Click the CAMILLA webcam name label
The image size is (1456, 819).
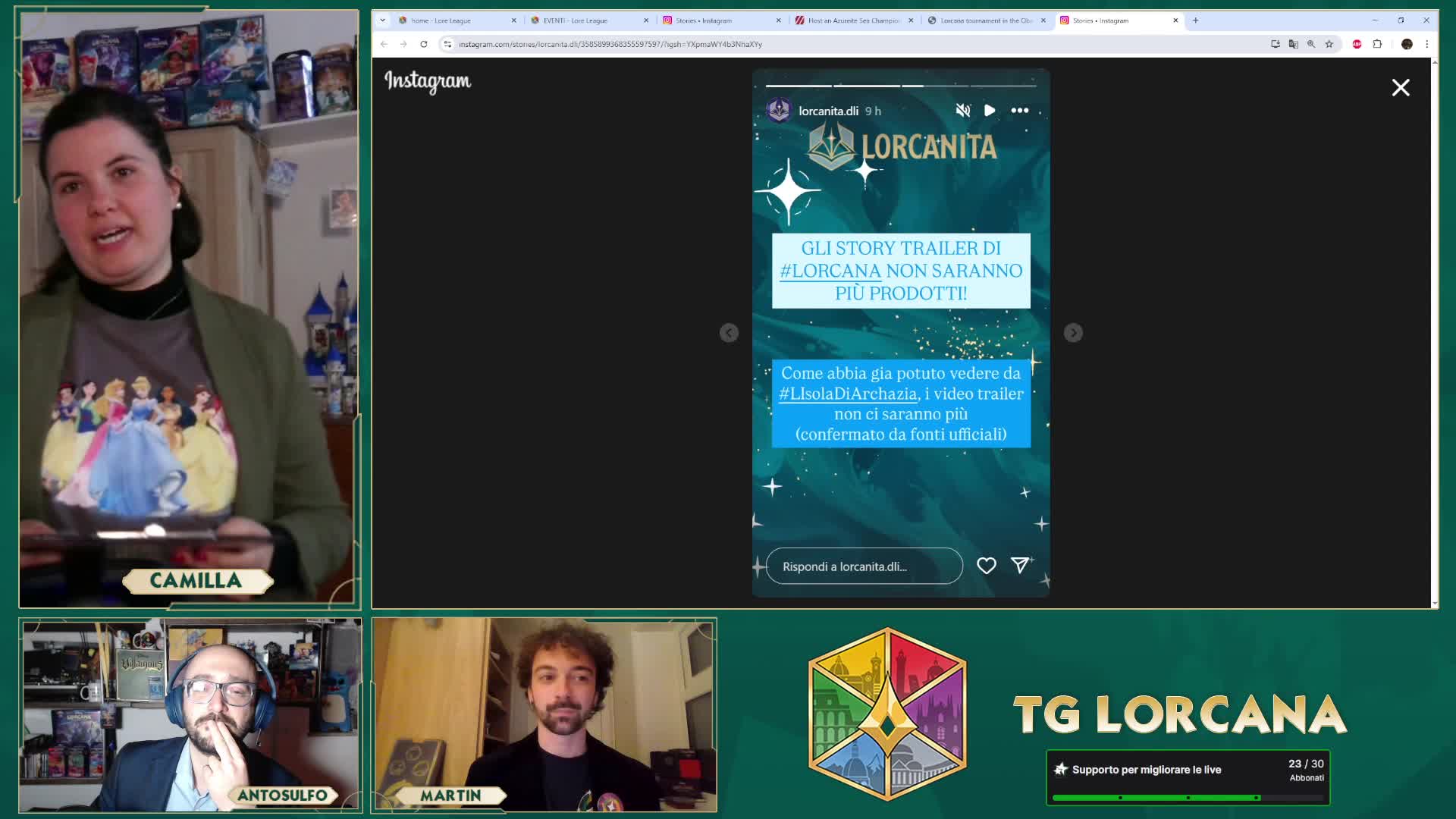pyautogui.click(x=196, y=581)
